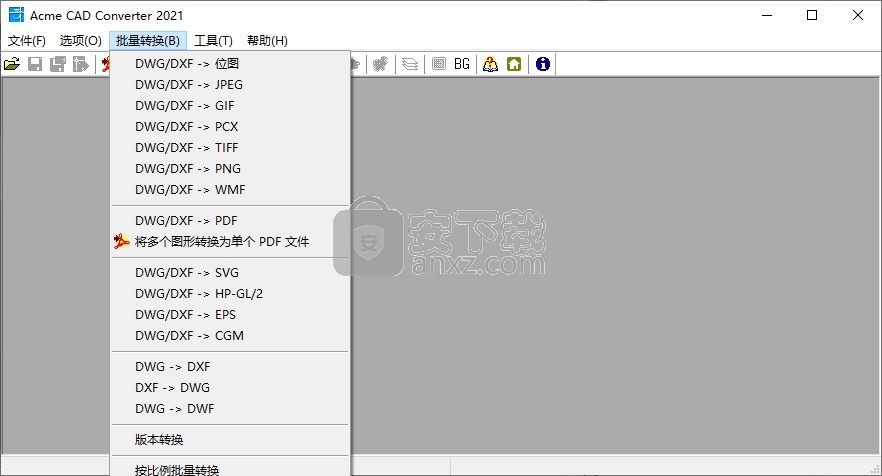The image size is (882, 476).
Task: Click the Save floppy disk icon
Action: point(35,64)
